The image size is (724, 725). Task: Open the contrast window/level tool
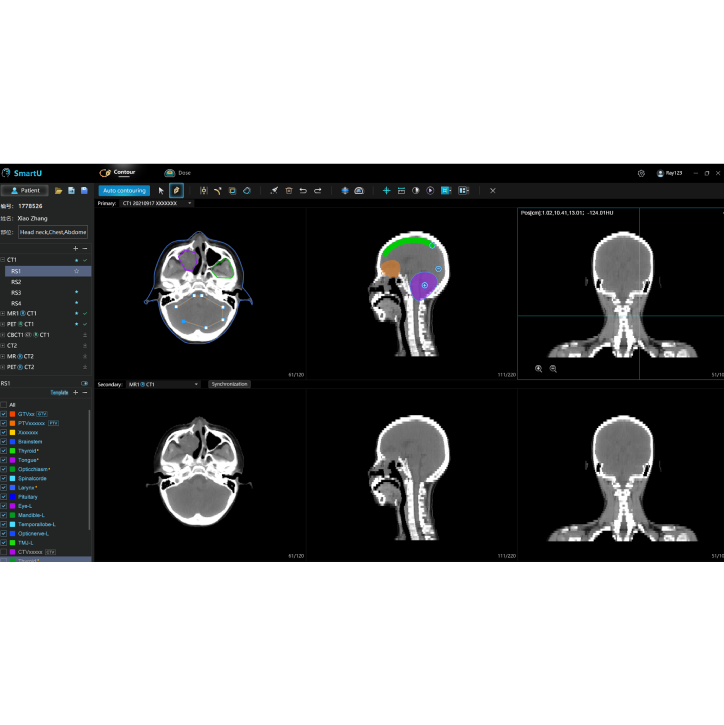[416, 190]
